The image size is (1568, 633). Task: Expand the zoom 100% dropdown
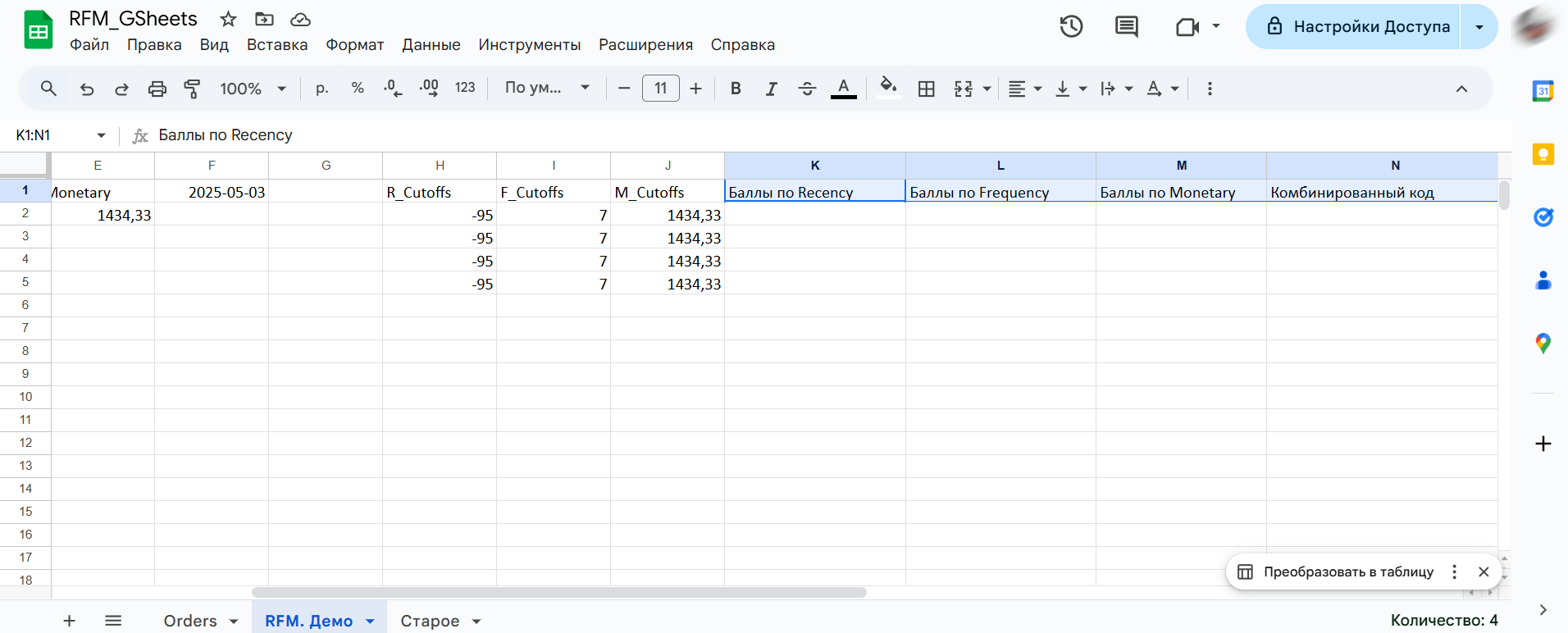pos(253,89)
